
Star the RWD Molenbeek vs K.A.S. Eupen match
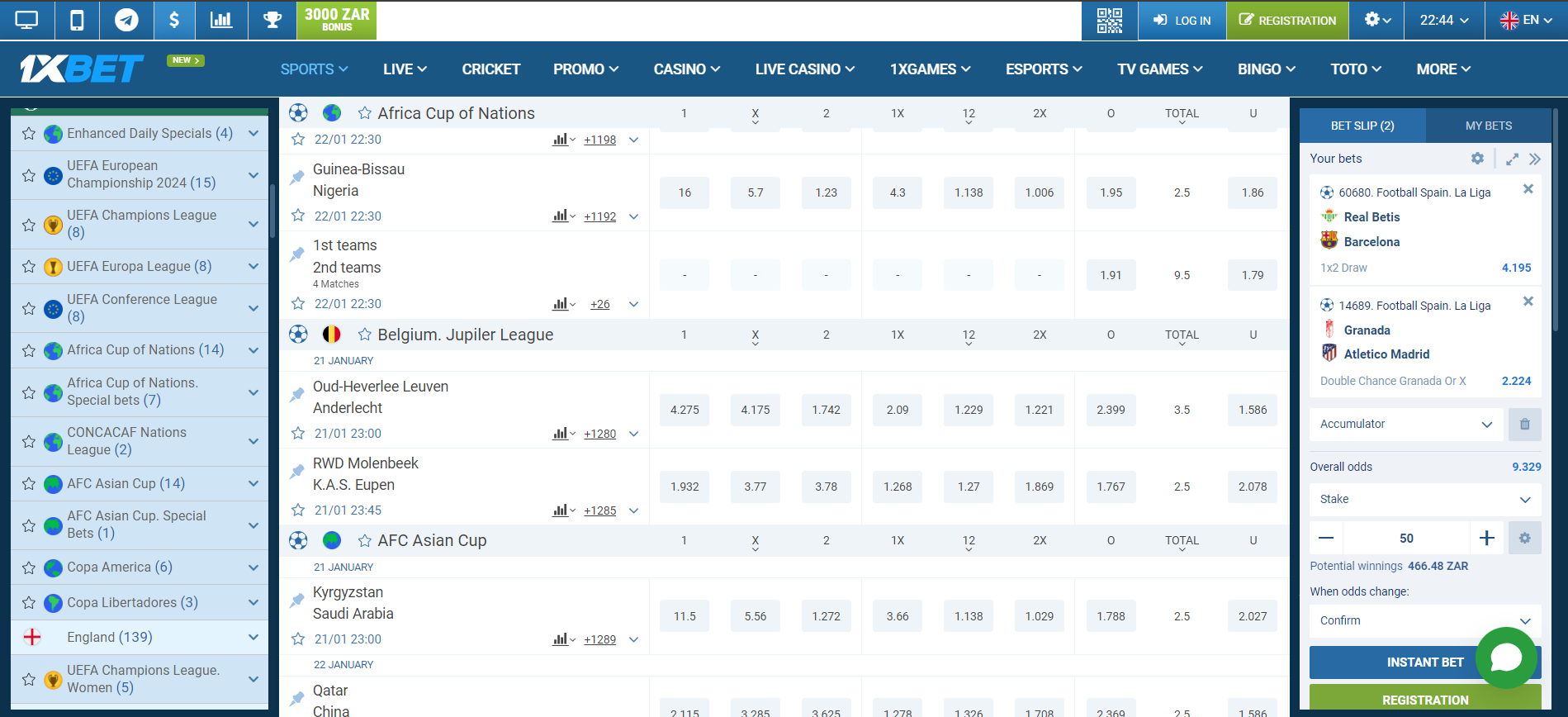[x=298, y=510]
